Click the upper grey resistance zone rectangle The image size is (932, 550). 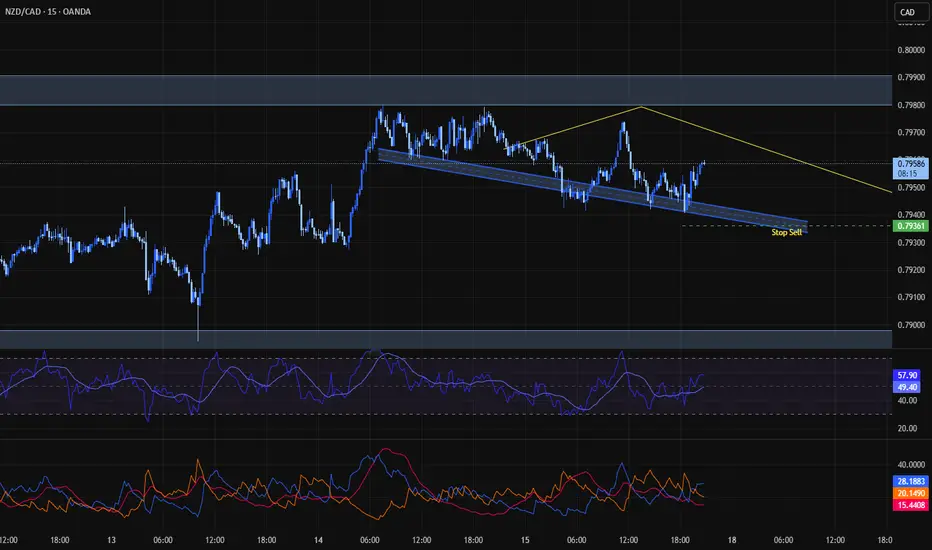(x=446, y=90)
